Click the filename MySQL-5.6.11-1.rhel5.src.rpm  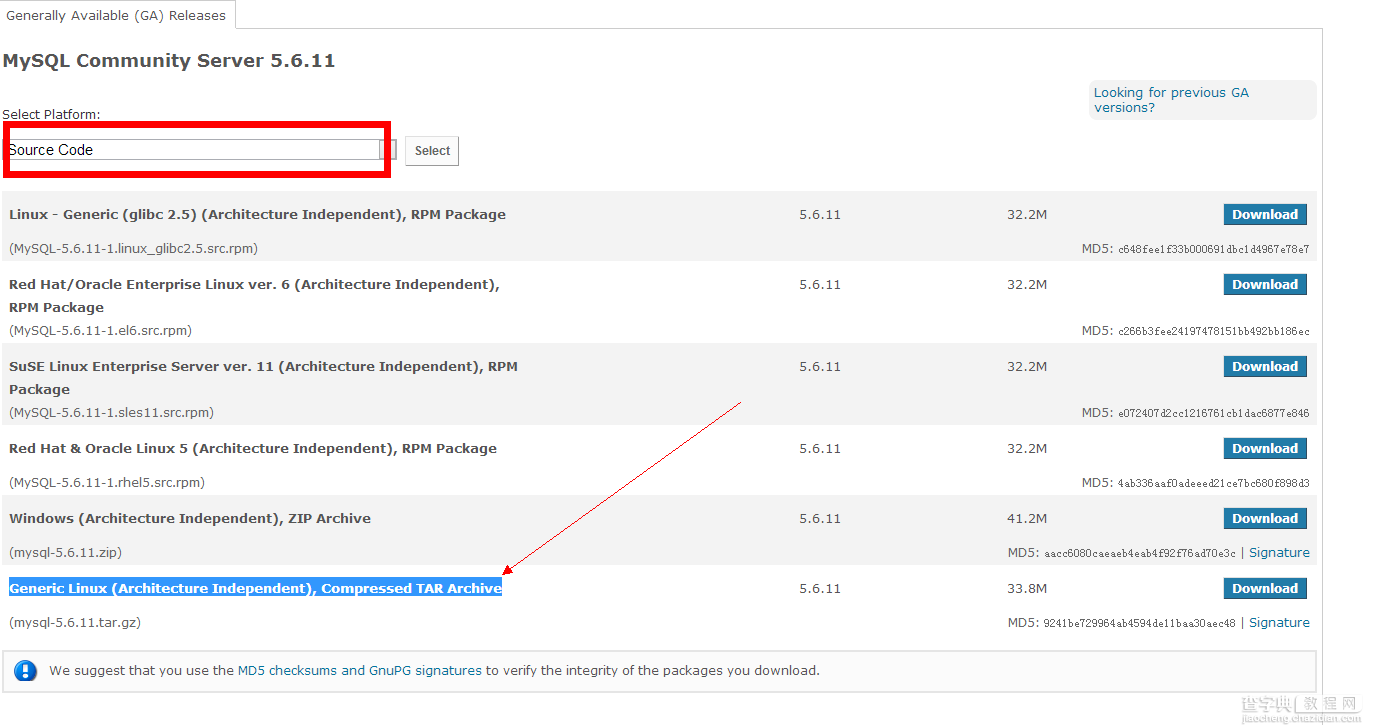point(107,483)
